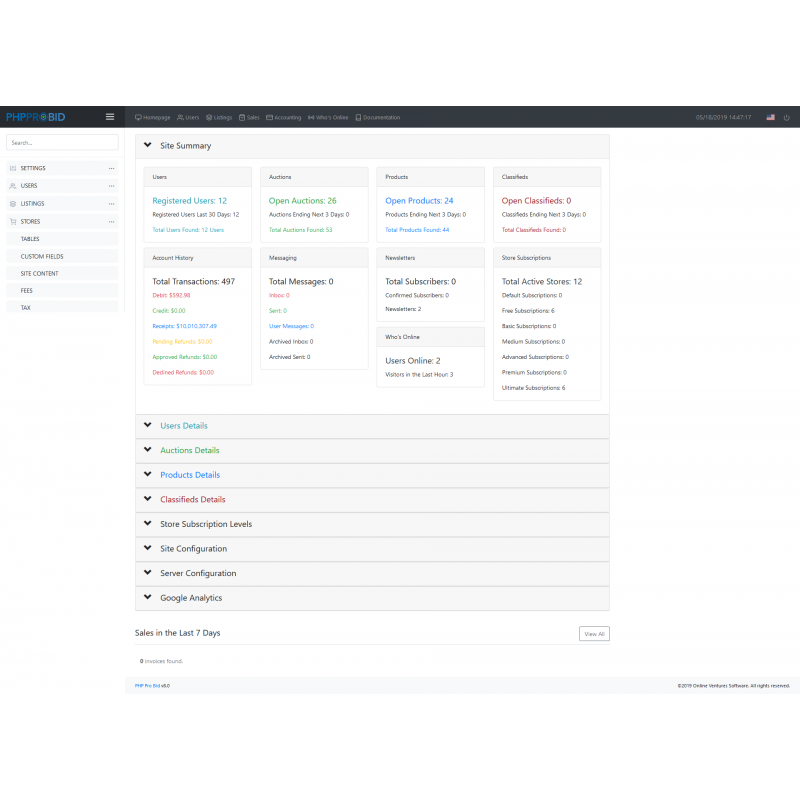Click Total Transactions: 497 text
800x800 pixels.
(x=193, y=281)
